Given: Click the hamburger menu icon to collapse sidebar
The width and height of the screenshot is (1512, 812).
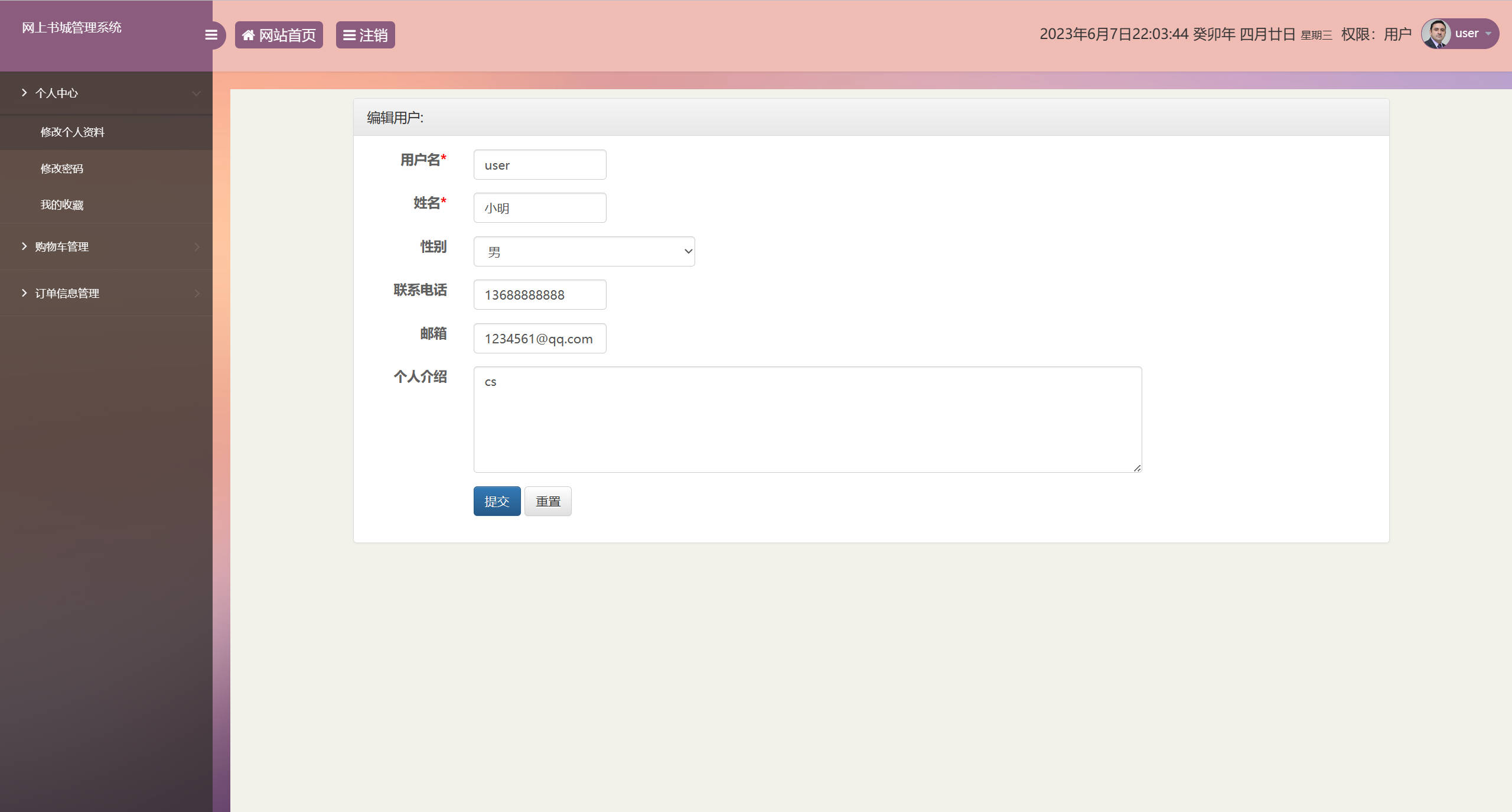Looking at the screenshot, I should click(211, 35).
